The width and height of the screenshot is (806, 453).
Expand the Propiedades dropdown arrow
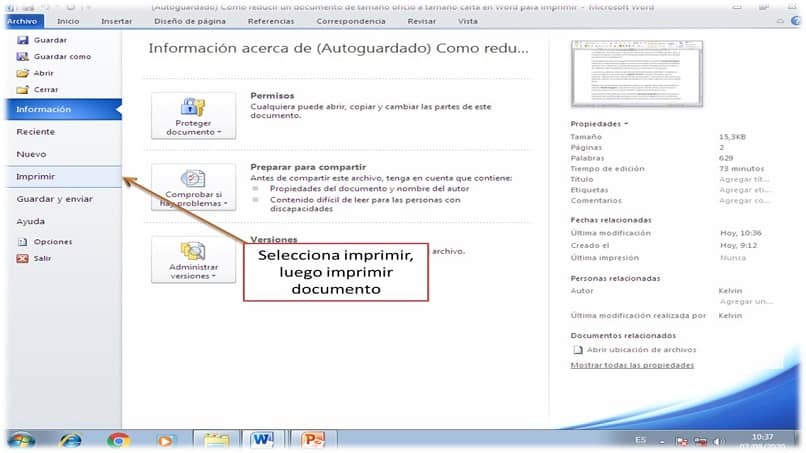coord(626,124)
